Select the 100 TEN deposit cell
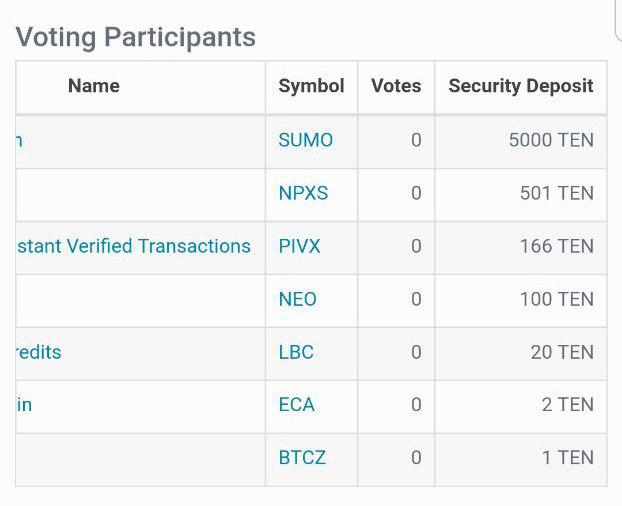The height and width of the screenshot is (506, 622). [x=521, y=301]
